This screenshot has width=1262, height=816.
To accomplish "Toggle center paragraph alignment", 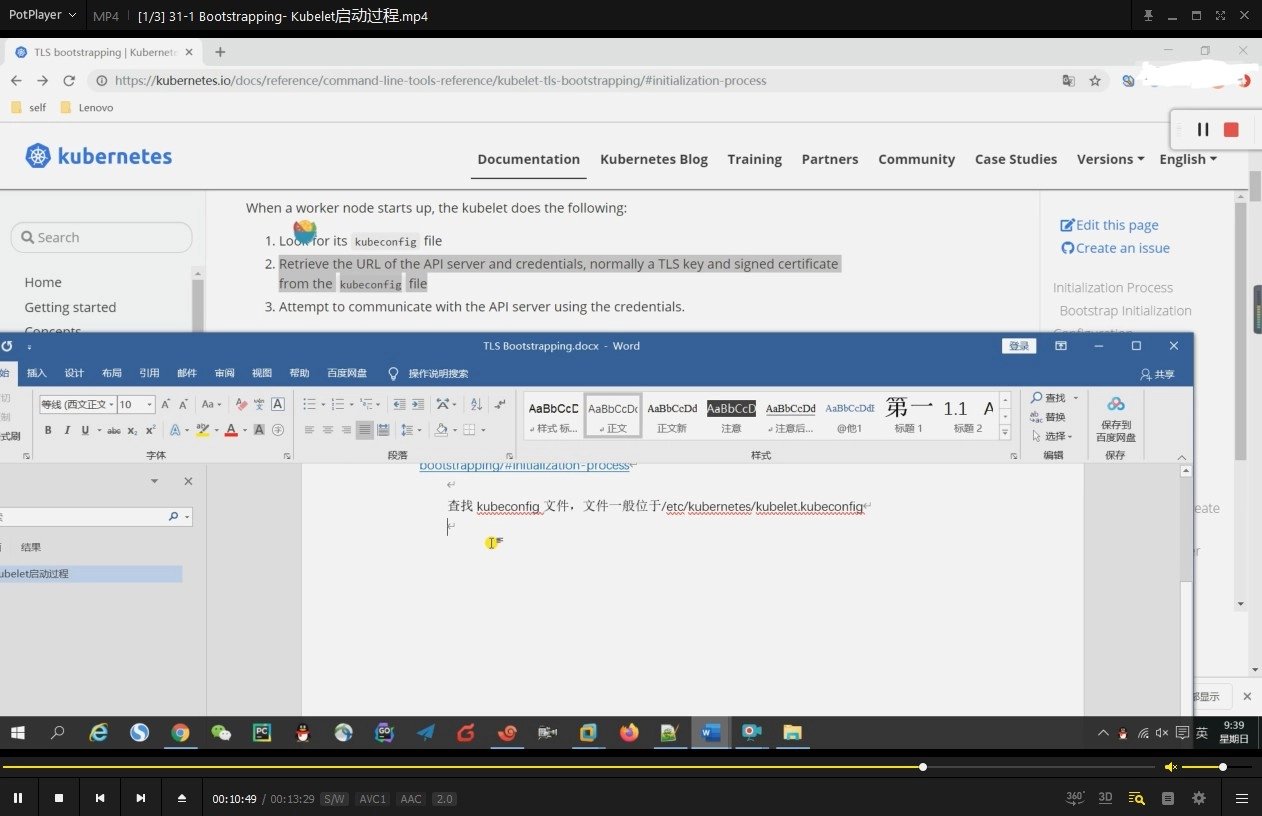I will point(329,429).
